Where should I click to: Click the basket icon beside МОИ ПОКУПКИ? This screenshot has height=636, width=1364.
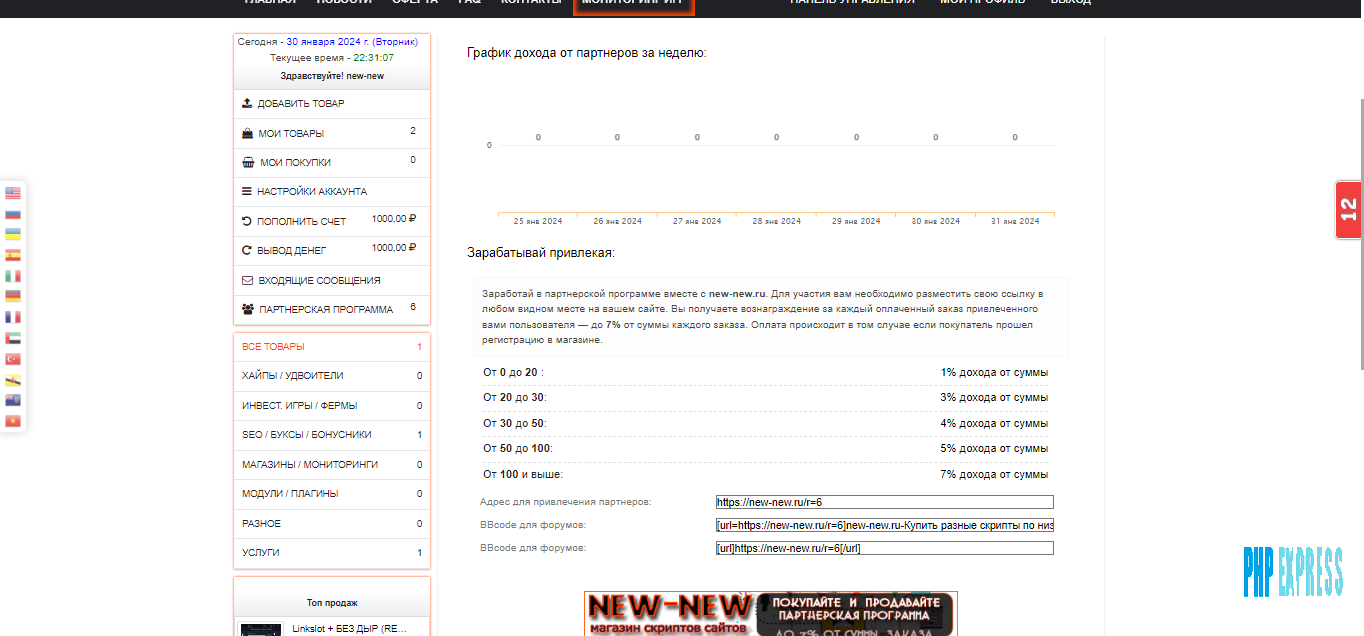pyautogui.click(x=248, y=162)
